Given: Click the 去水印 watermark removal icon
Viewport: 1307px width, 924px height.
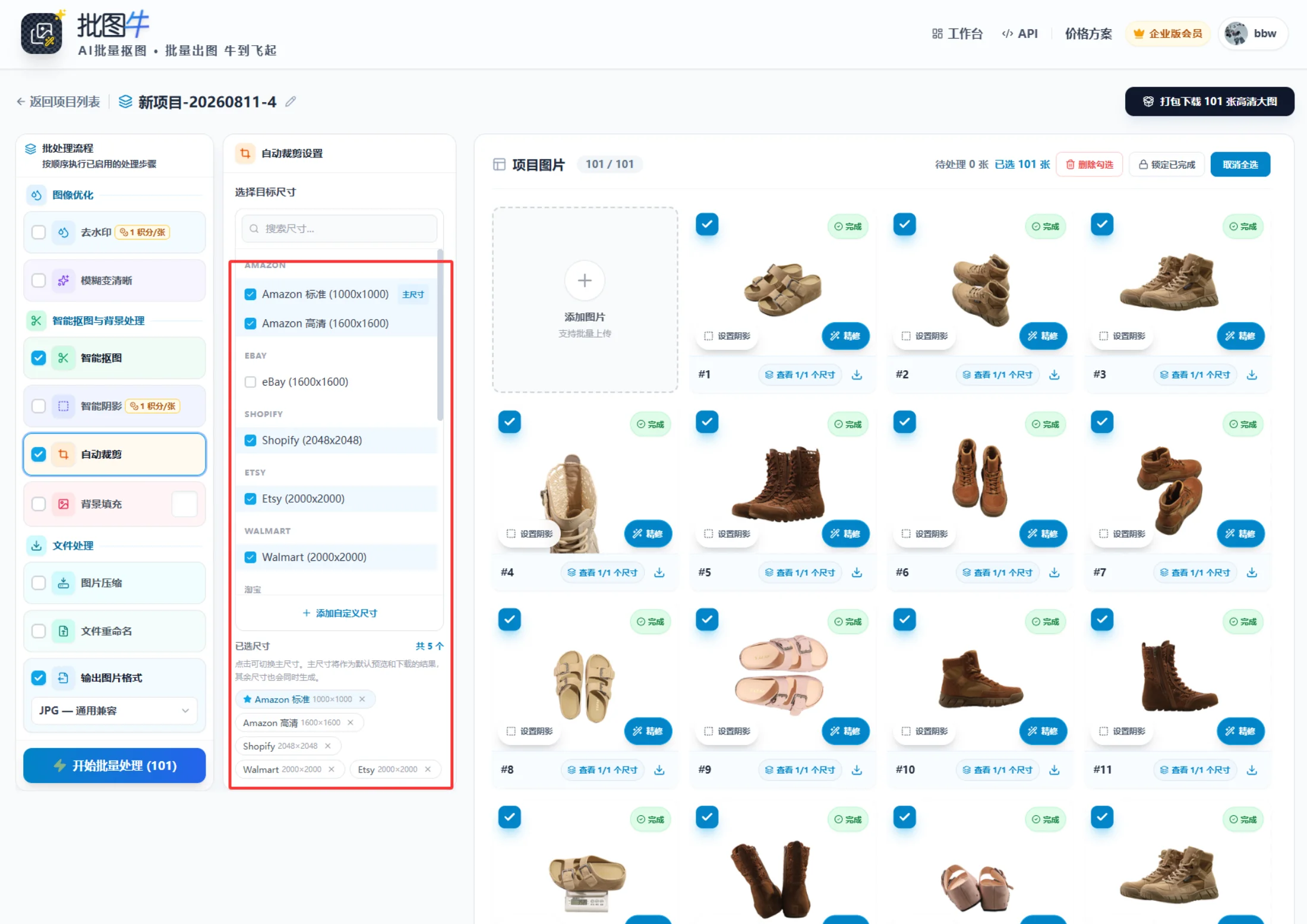Looking at the screenshot, I should pyautogui.click(x=63, y=232).
